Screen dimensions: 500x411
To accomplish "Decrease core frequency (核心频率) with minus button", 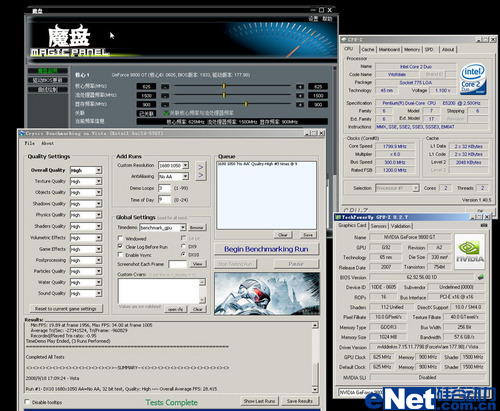I will coord(165,87).
